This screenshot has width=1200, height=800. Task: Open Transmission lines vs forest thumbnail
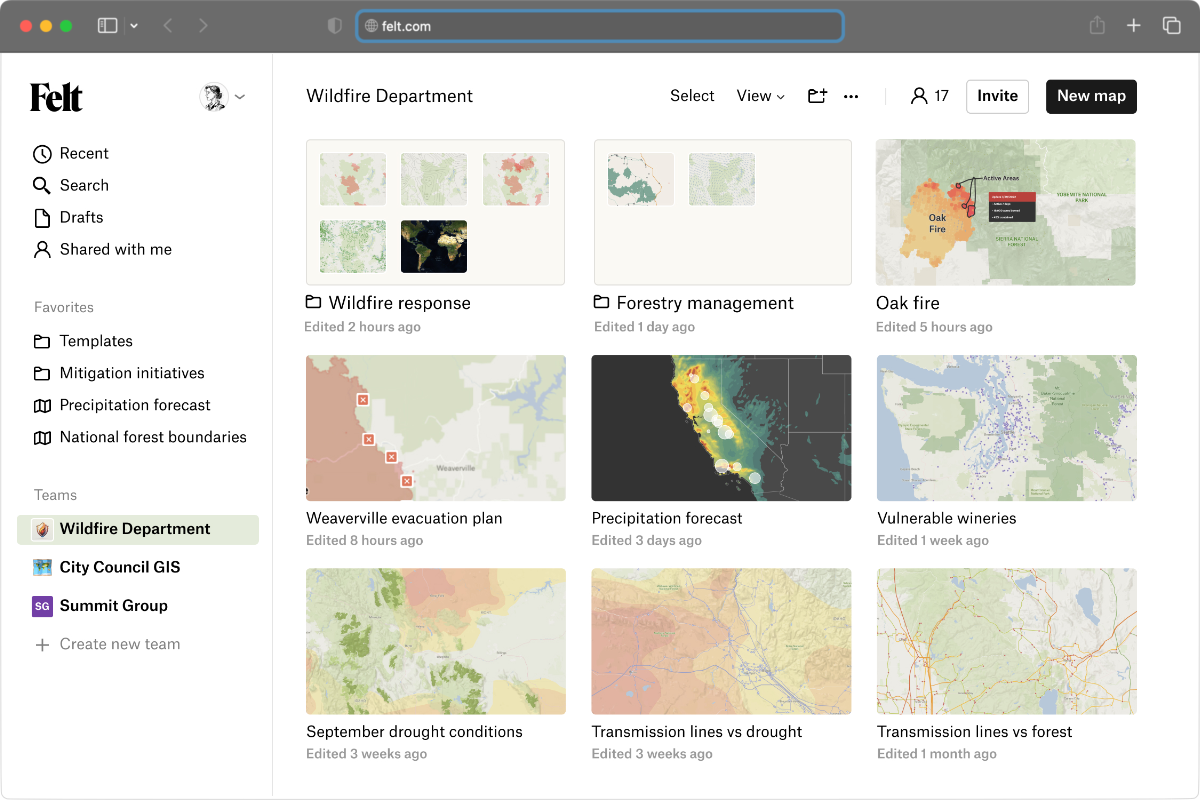tap(1007, 641)
